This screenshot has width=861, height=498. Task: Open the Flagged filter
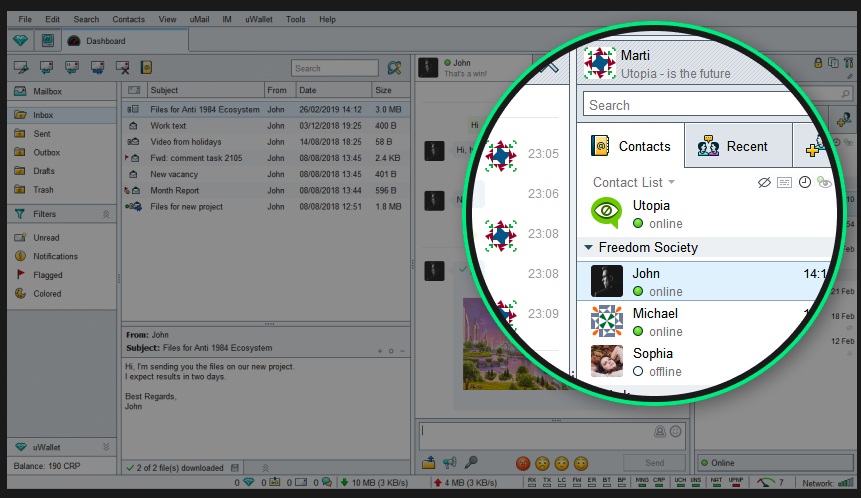48,275
